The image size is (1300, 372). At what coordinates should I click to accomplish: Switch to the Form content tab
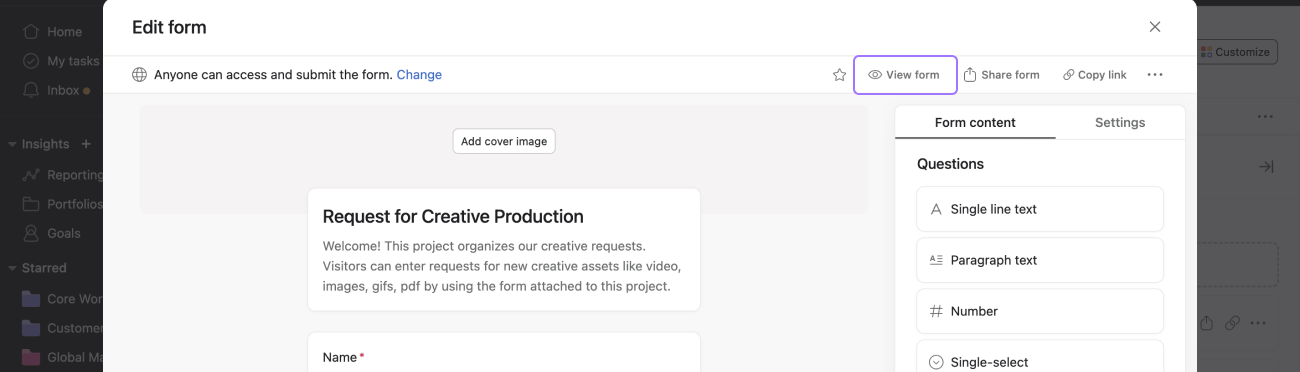click(975, 122)
